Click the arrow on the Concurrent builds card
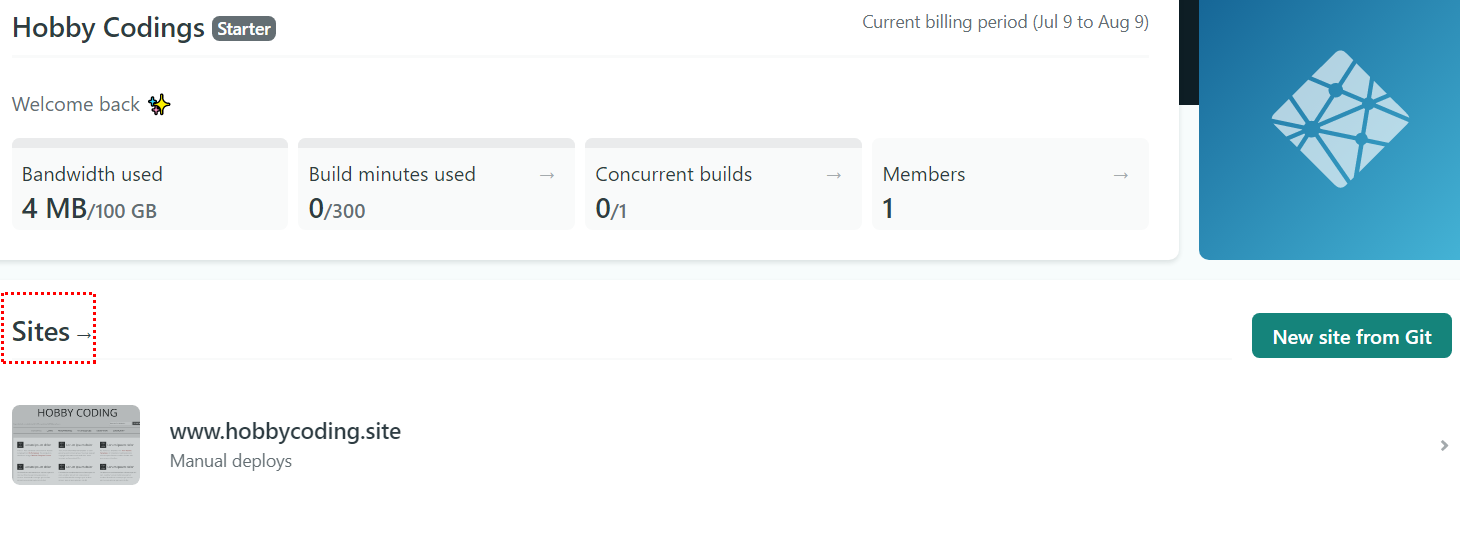 pyautogui.click(x=834, y=175)
